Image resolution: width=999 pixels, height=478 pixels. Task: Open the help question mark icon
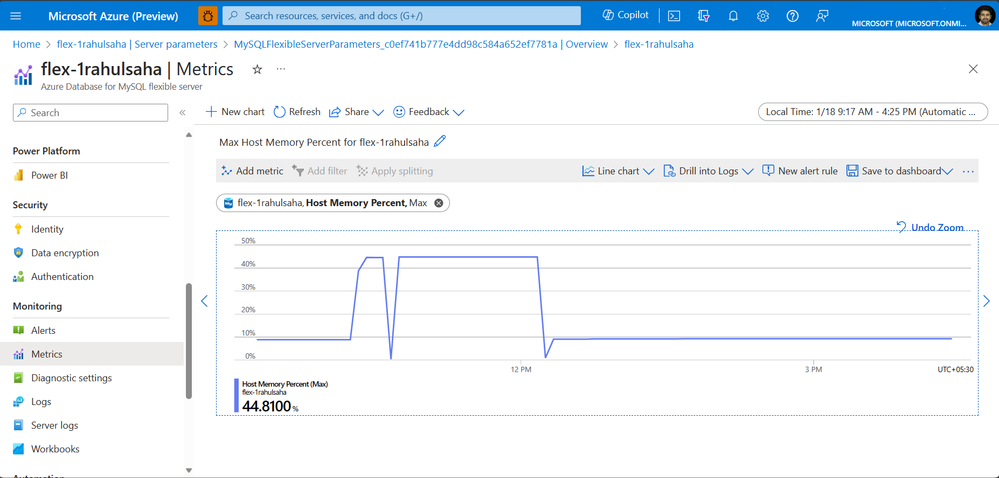click(x=793, y=16)
